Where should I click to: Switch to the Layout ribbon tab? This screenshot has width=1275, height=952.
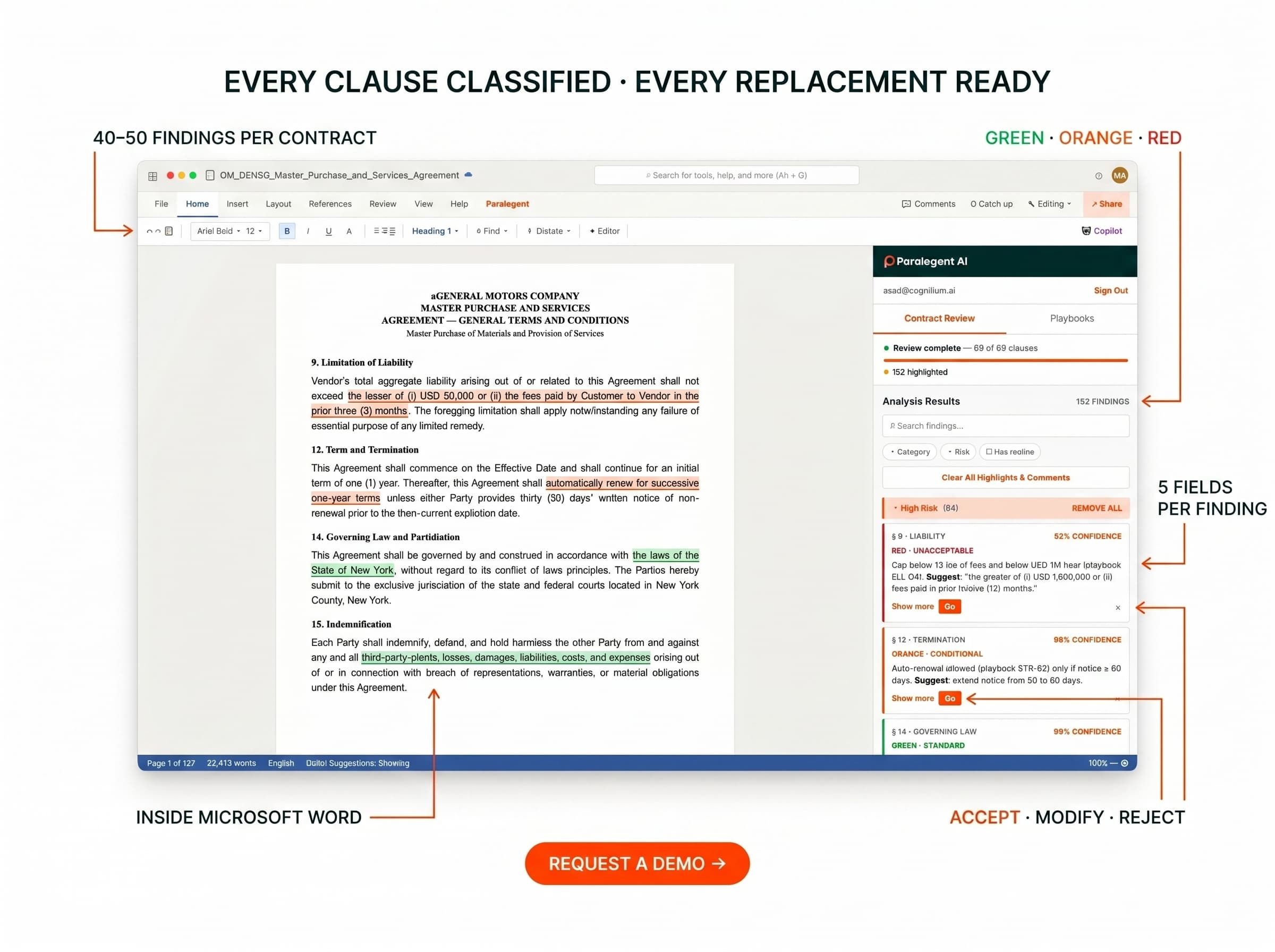click(x=278, y=204)
